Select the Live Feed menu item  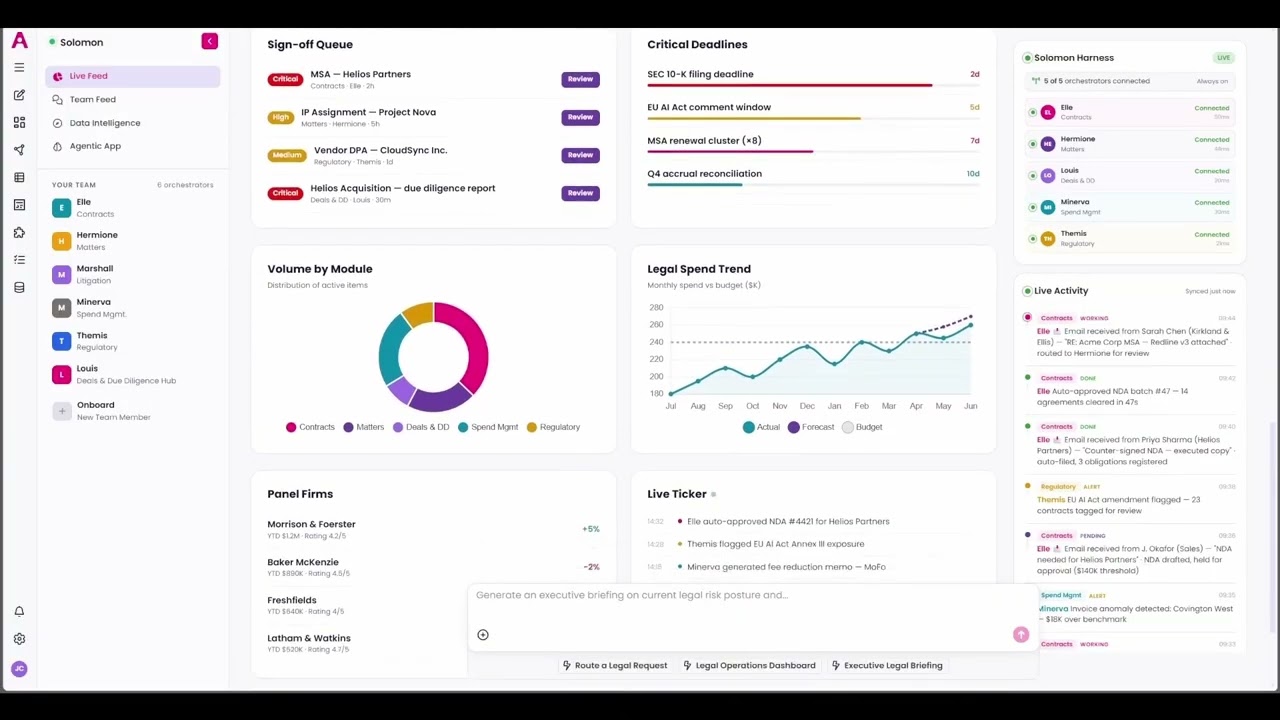(132, 76)
